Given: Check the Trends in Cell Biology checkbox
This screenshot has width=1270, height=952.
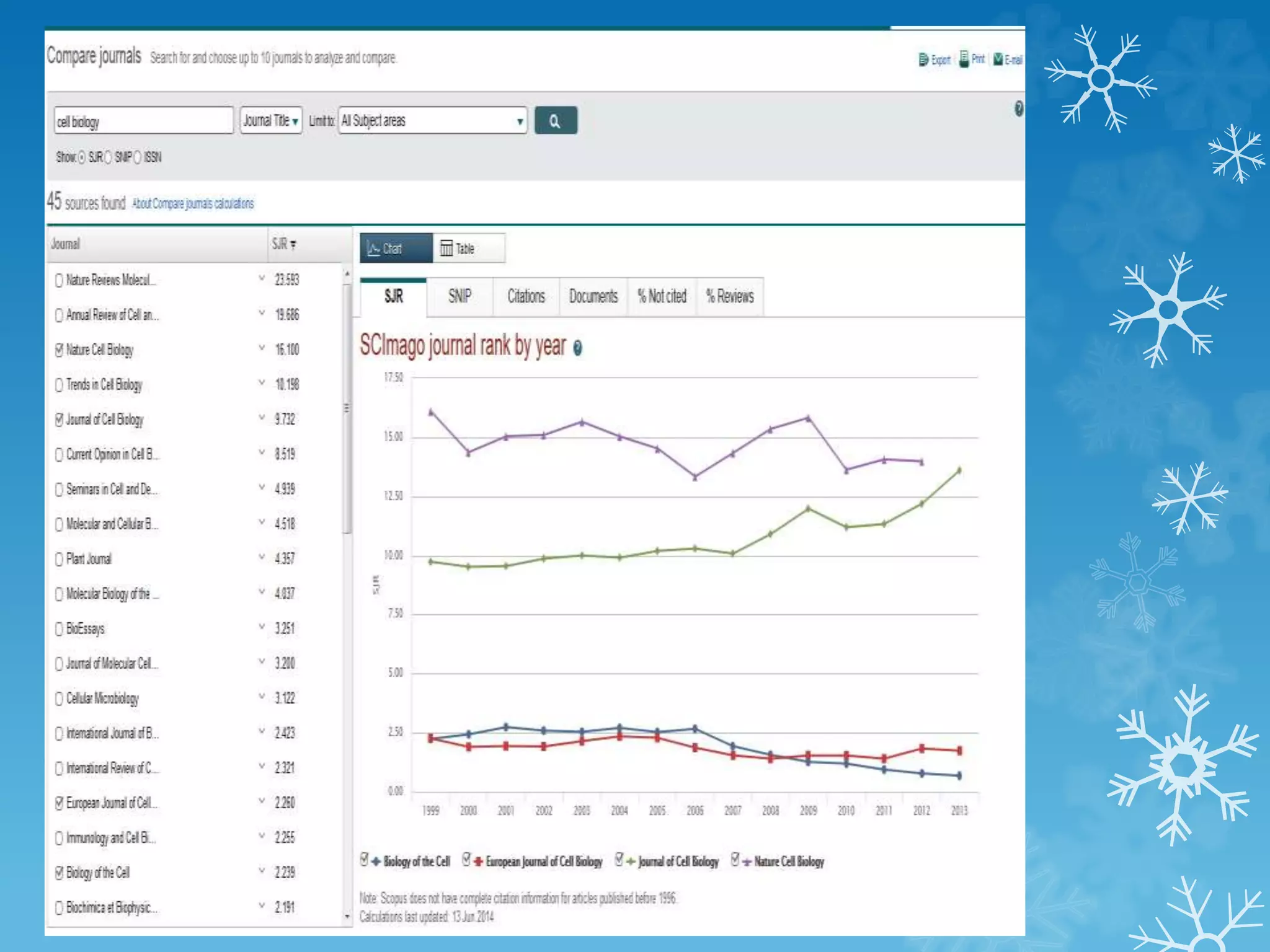Looking at the screenshot, I should [59, 386].
